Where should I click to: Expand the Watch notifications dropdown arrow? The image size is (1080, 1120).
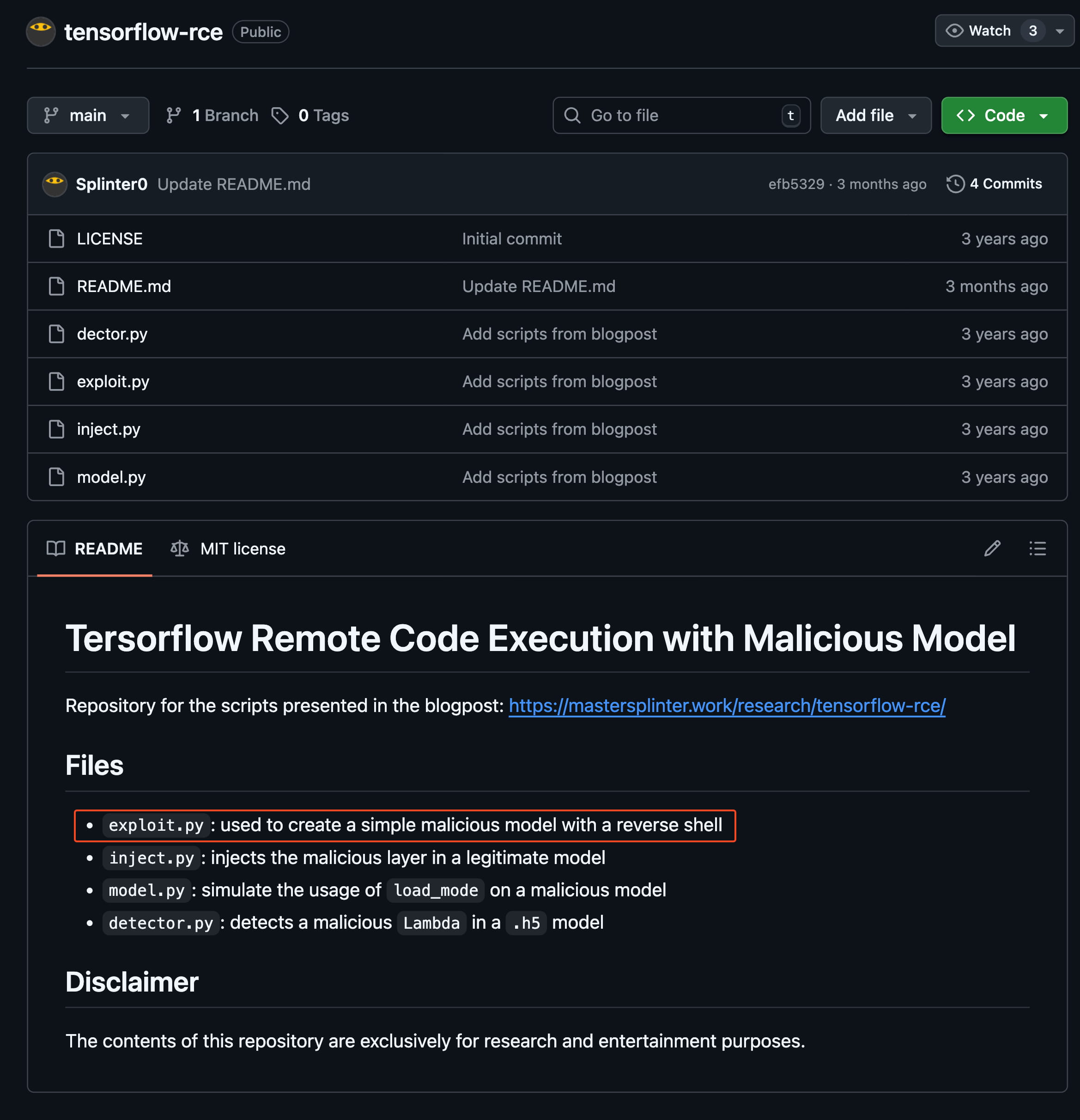(1060, 31)
